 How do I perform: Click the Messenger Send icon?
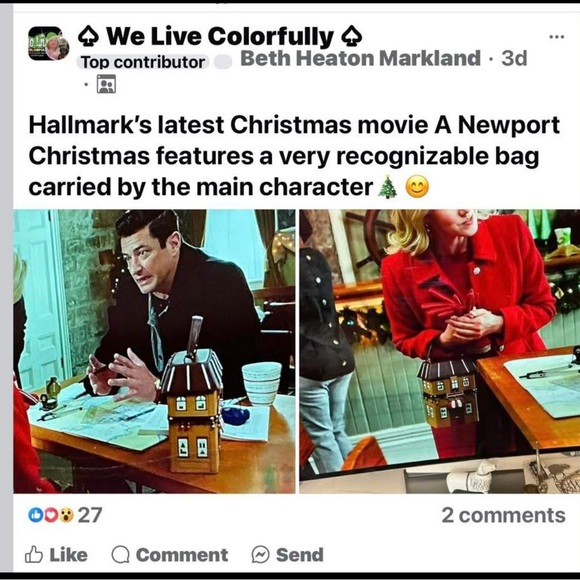coord(260,554)
